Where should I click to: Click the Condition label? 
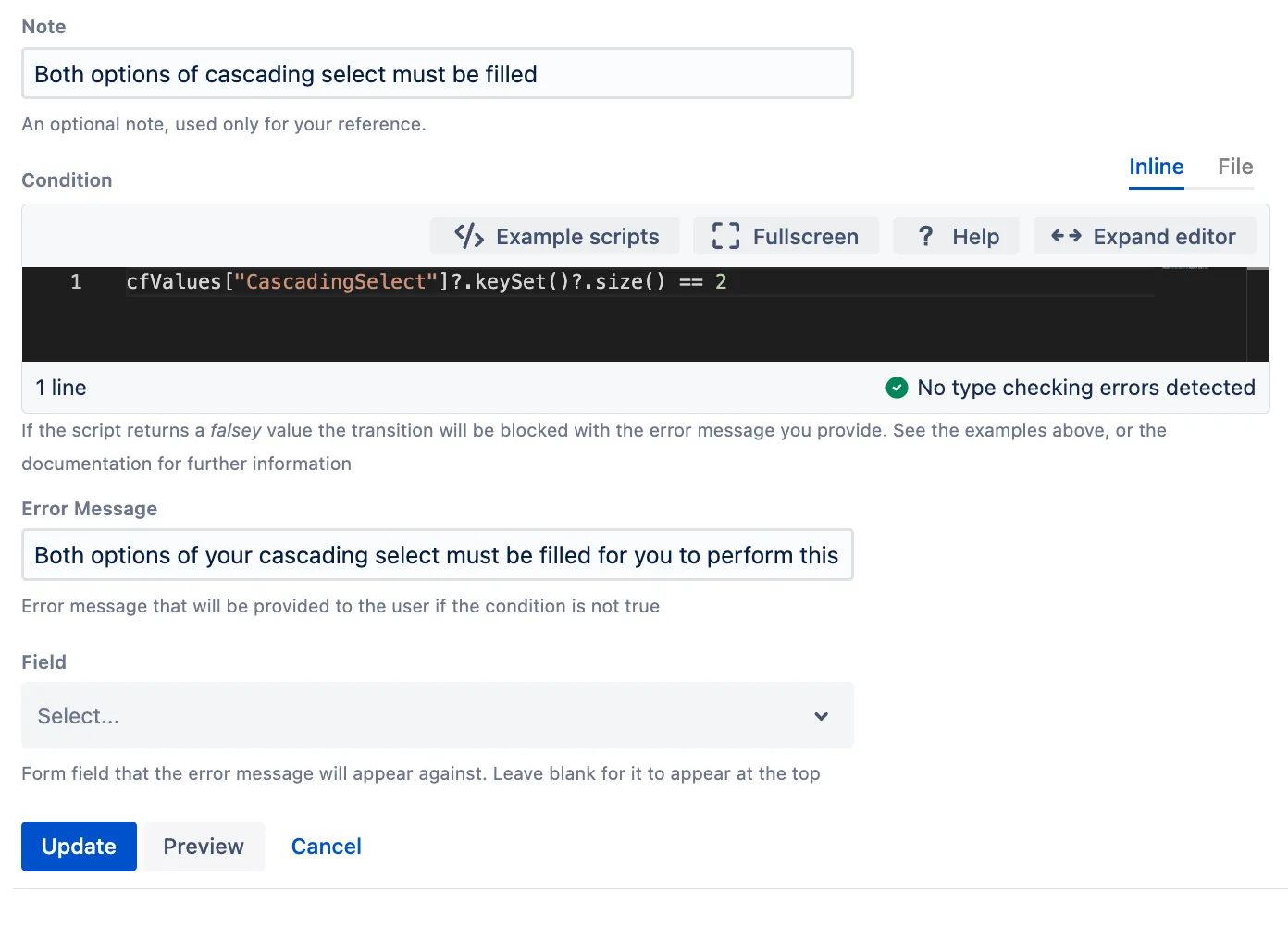(x=67, y=180)
